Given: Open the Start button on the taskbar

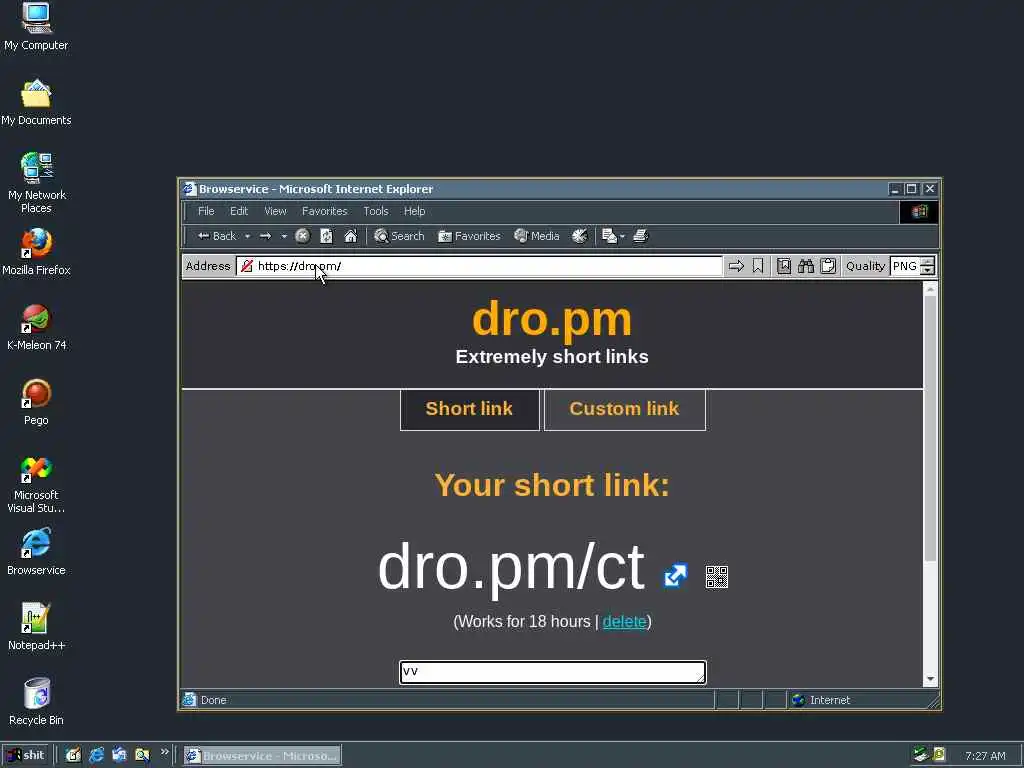Looking at the screenshot, I should click(25, 756).
